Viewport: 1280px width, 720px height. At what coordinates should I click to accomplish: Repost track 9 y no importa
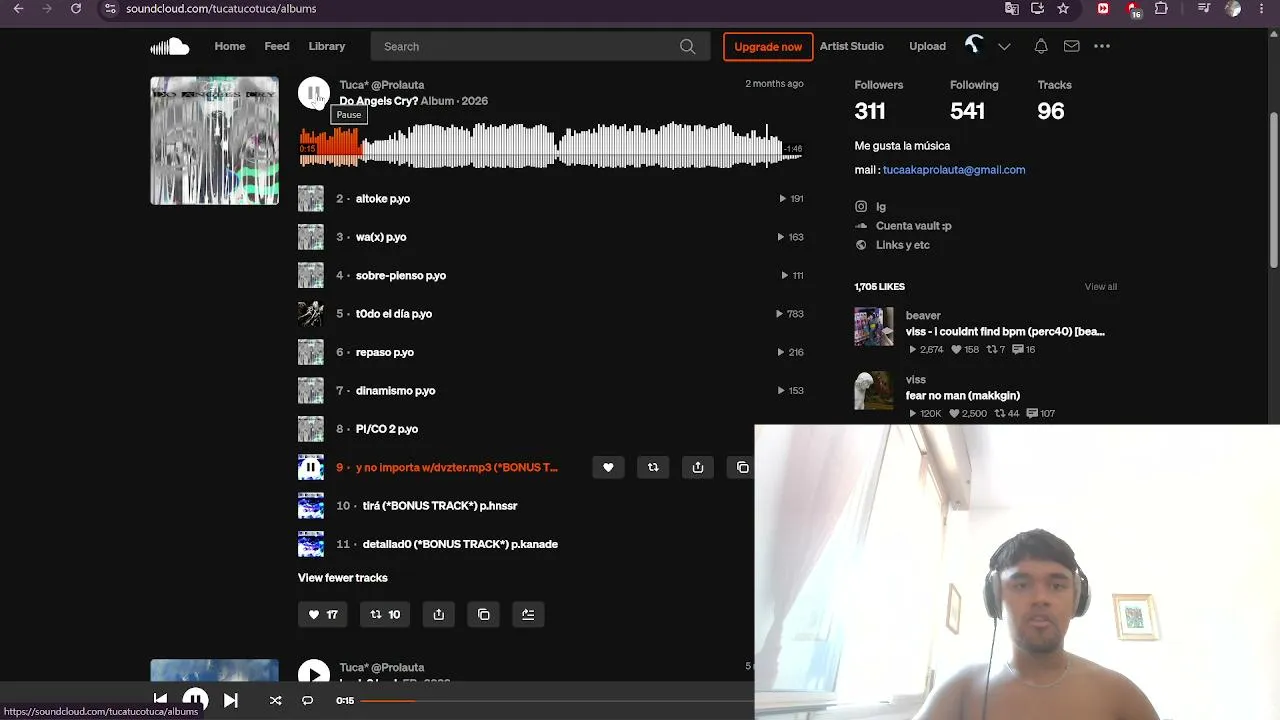(x=653, y=467)
